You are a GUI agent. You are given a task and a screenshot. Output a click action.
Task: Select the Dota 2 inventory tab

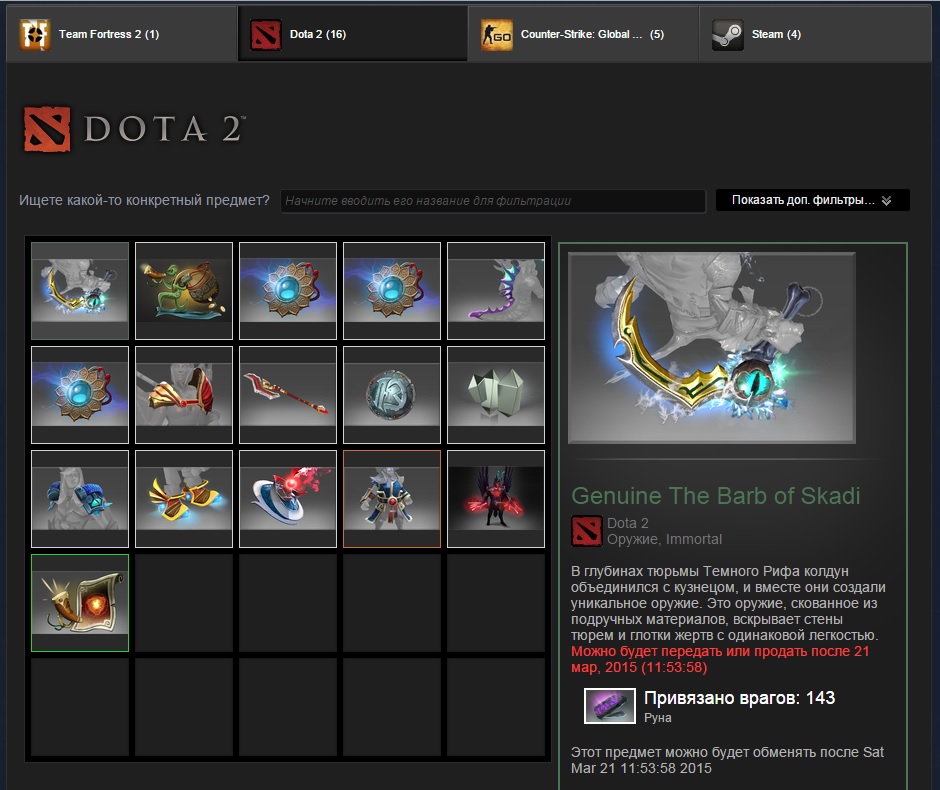point(352,34)
